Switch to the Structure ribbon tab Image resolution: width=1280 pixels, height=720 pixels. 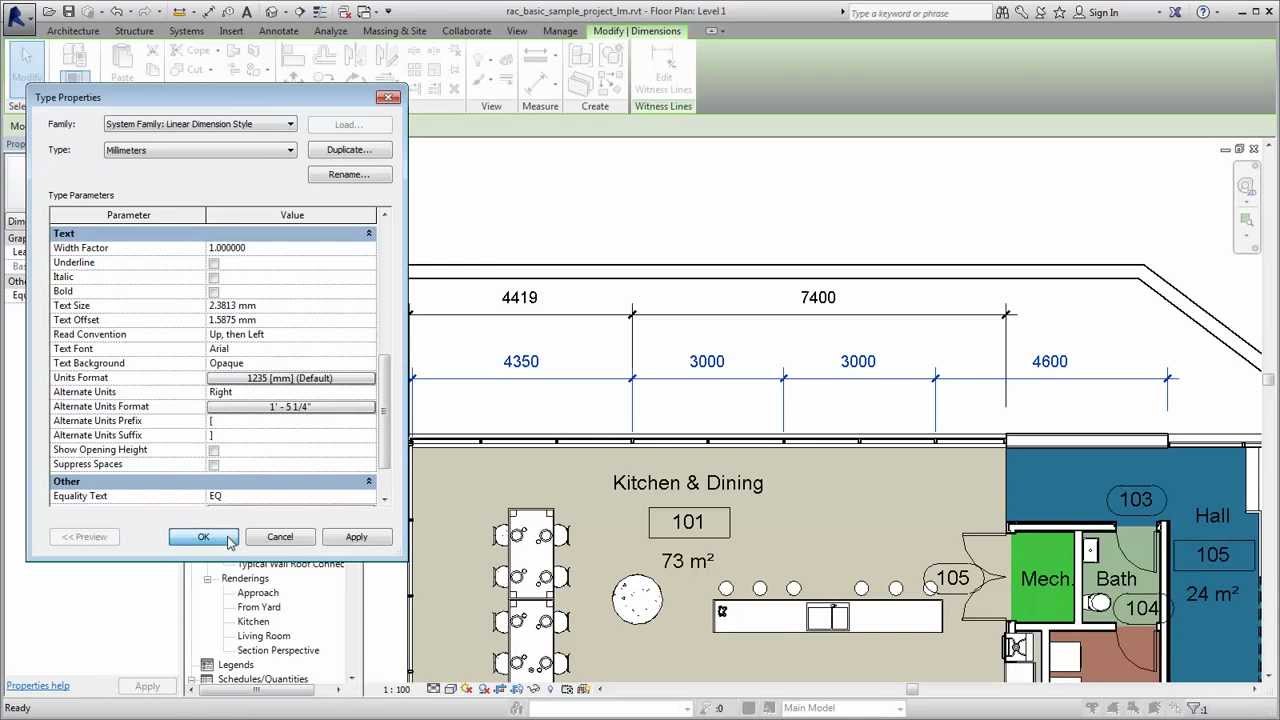coord(134,31)
